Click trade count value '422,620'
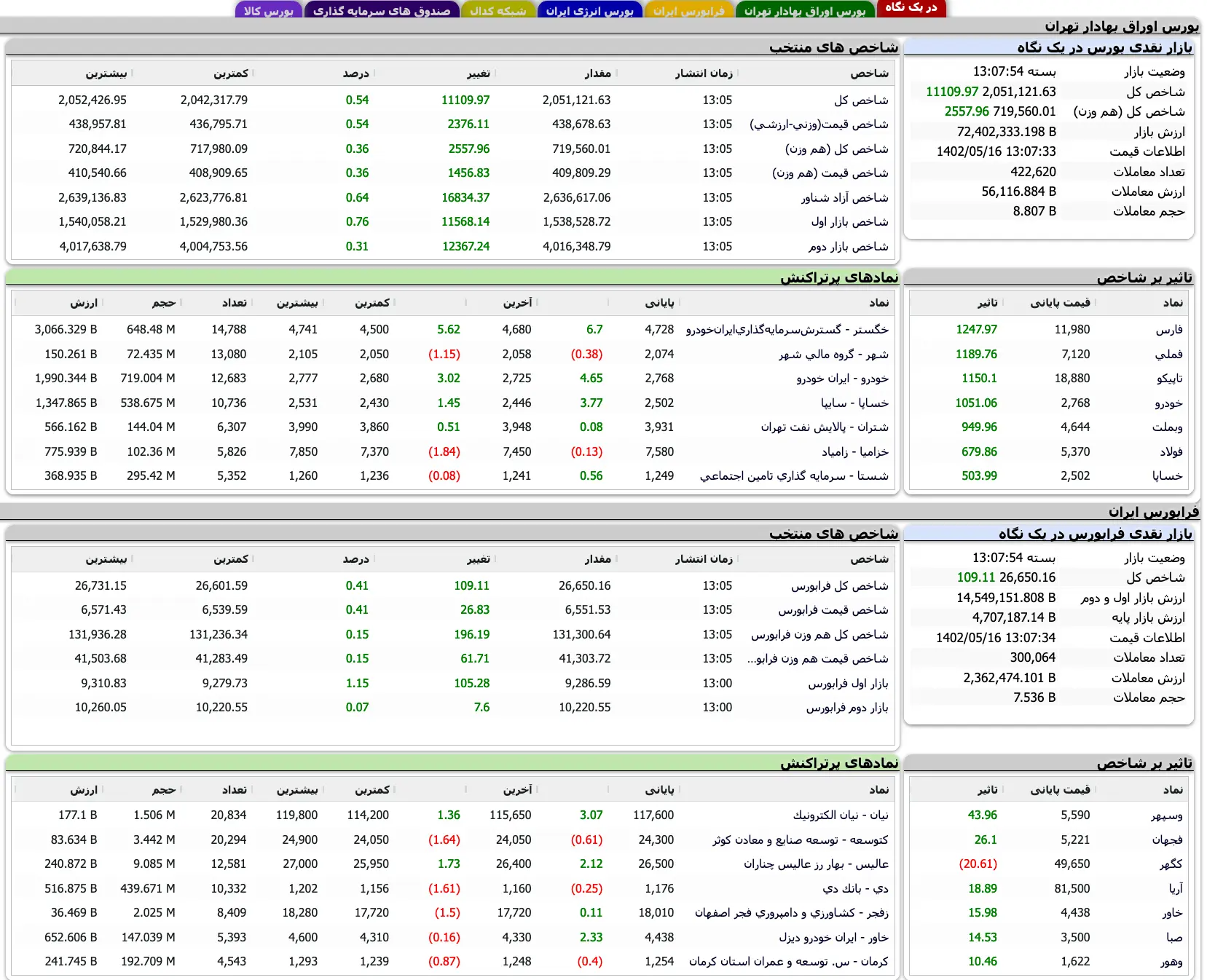 pyautogui.click(x=1034, y=172)
